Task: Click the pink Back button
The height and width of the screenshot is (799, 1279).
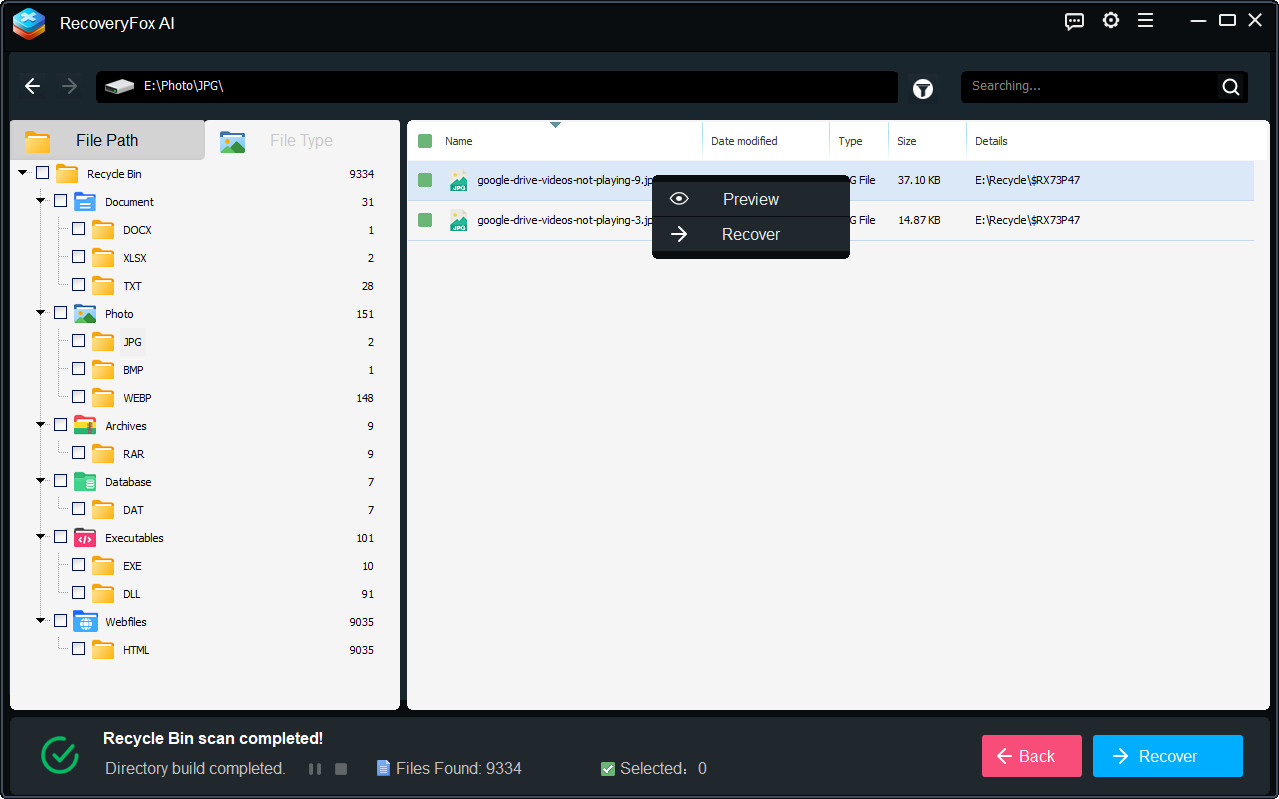Action: point(1032,756)
